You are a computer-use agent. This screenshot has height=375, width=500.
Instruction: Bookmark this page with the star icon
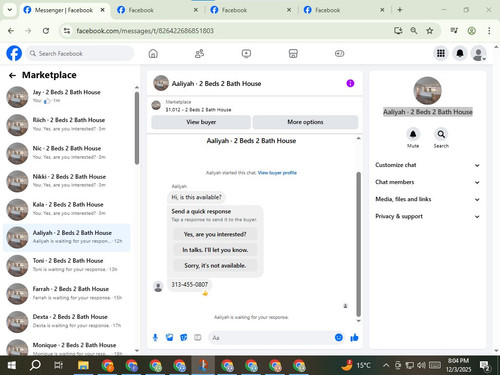tap(430, 31)
